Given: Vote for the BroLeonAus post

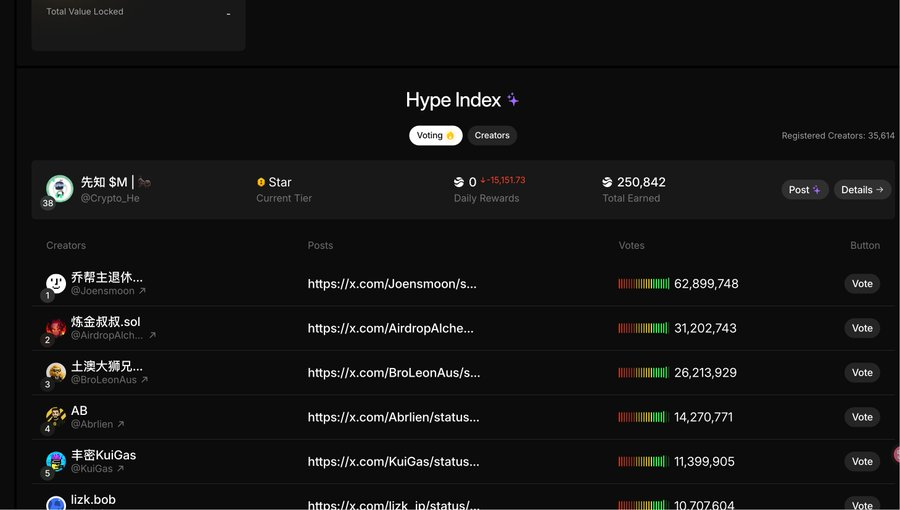Looking at the screenshot, I should [x=862, y=372].
